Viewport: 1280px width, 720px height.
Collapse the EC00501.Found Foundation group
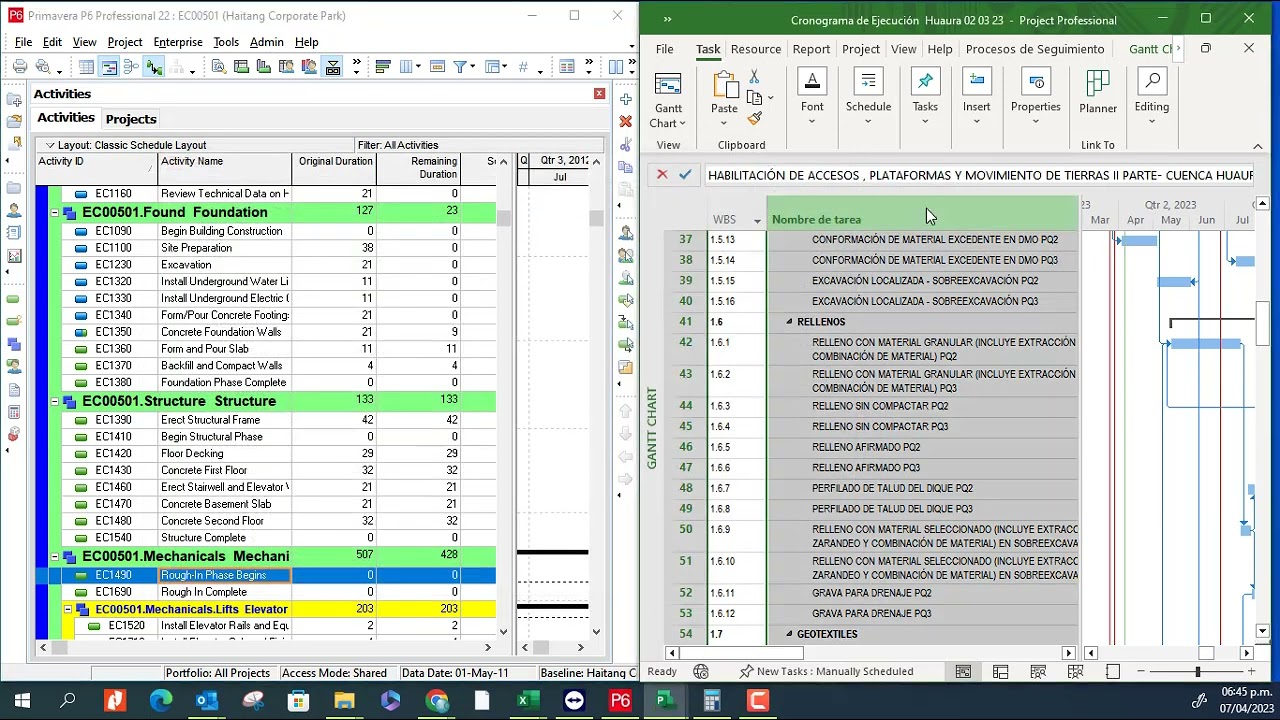click(x=55, y=213)
